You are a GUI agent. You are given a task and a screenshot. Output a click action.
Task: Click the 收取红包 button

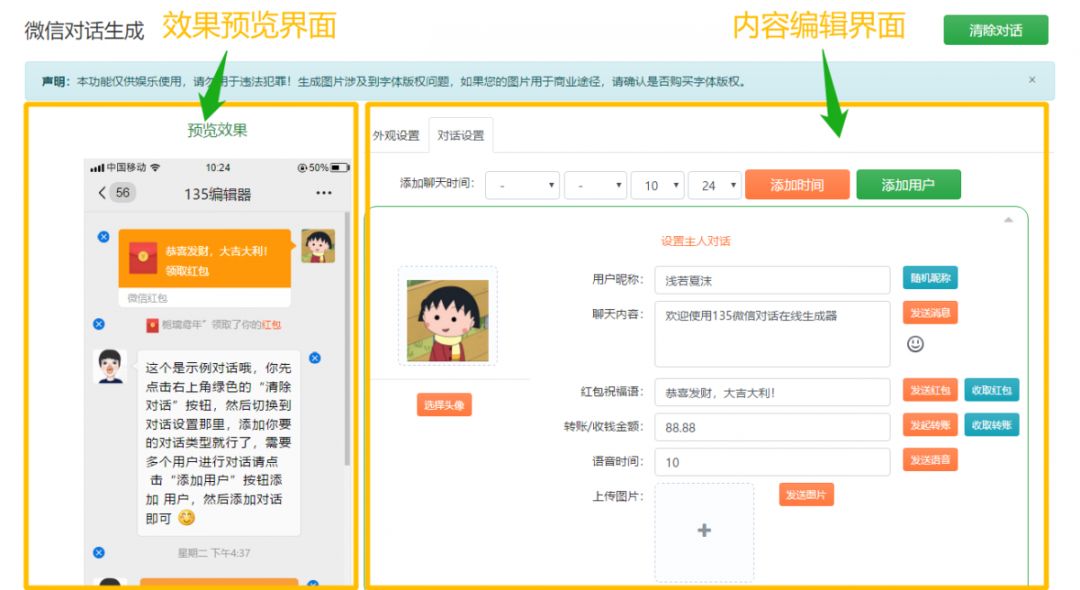(991, 390)
